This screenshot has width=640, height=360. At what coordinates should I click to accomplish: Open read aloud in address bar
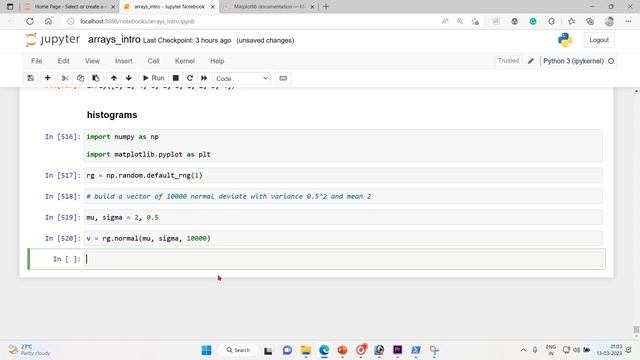pyautogui.click(x=445, y=21)
